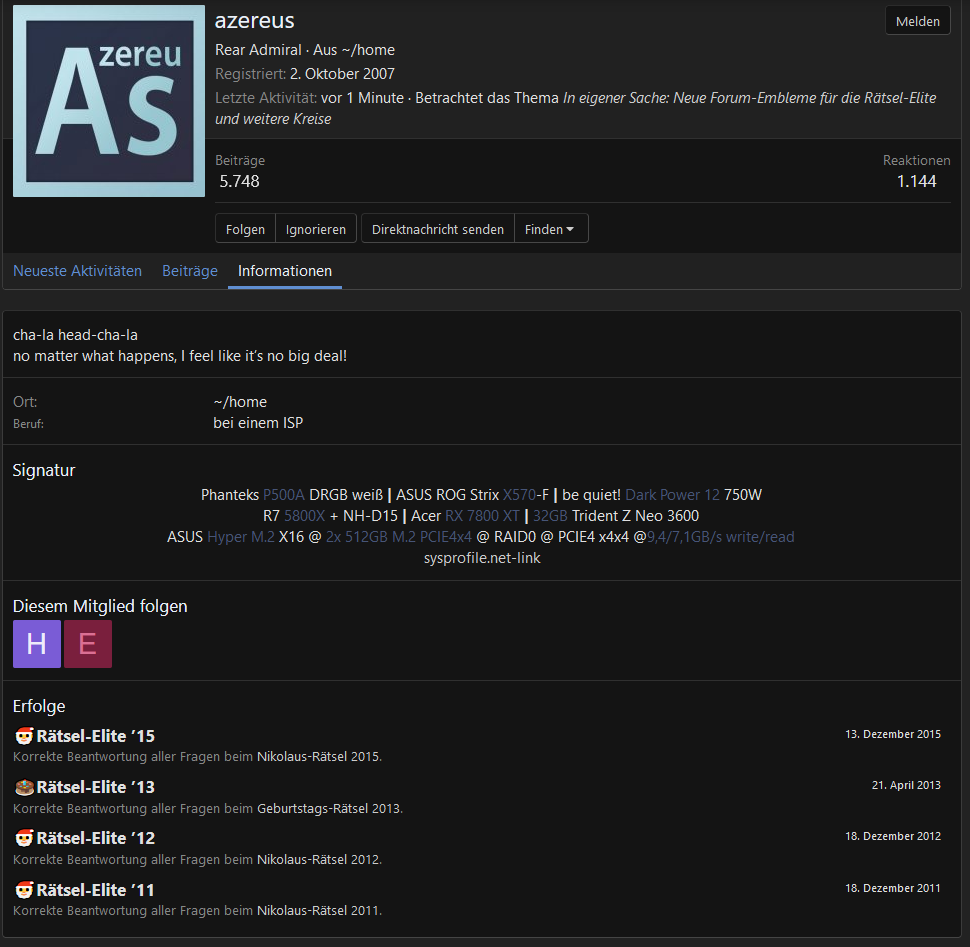970x947 pixels.
Task: Click the Rätsel-Elite '12 title
Action: [95, 838]
